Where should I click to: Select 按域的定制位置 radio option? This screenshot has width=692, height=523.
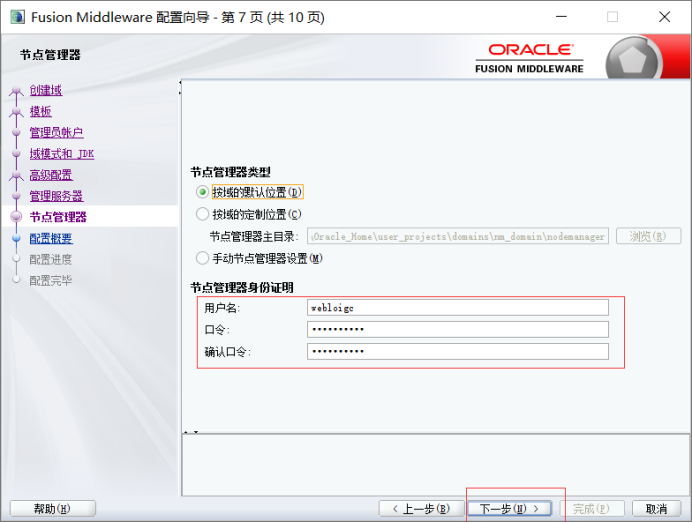click(203, 214)
